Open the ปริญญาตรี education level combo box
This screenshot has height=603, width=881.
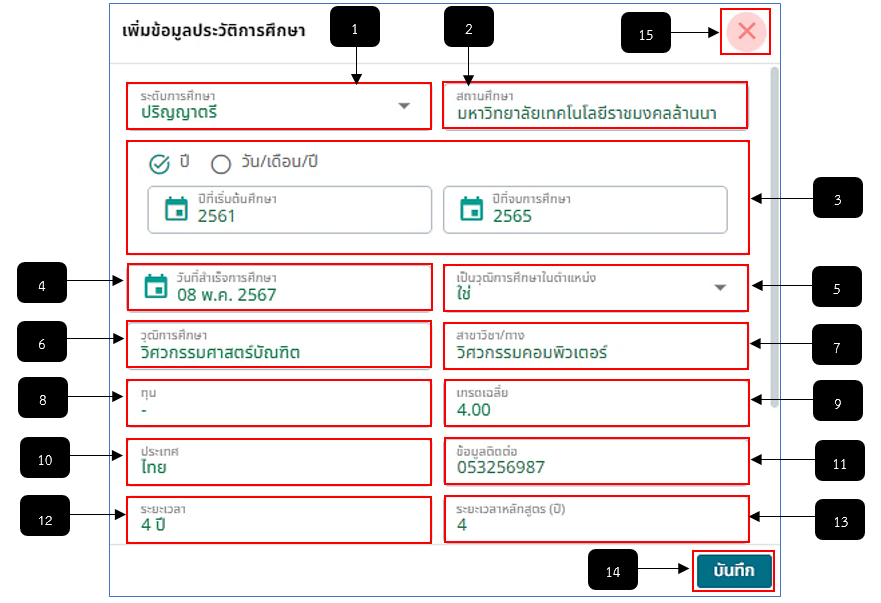coord(279,106)
